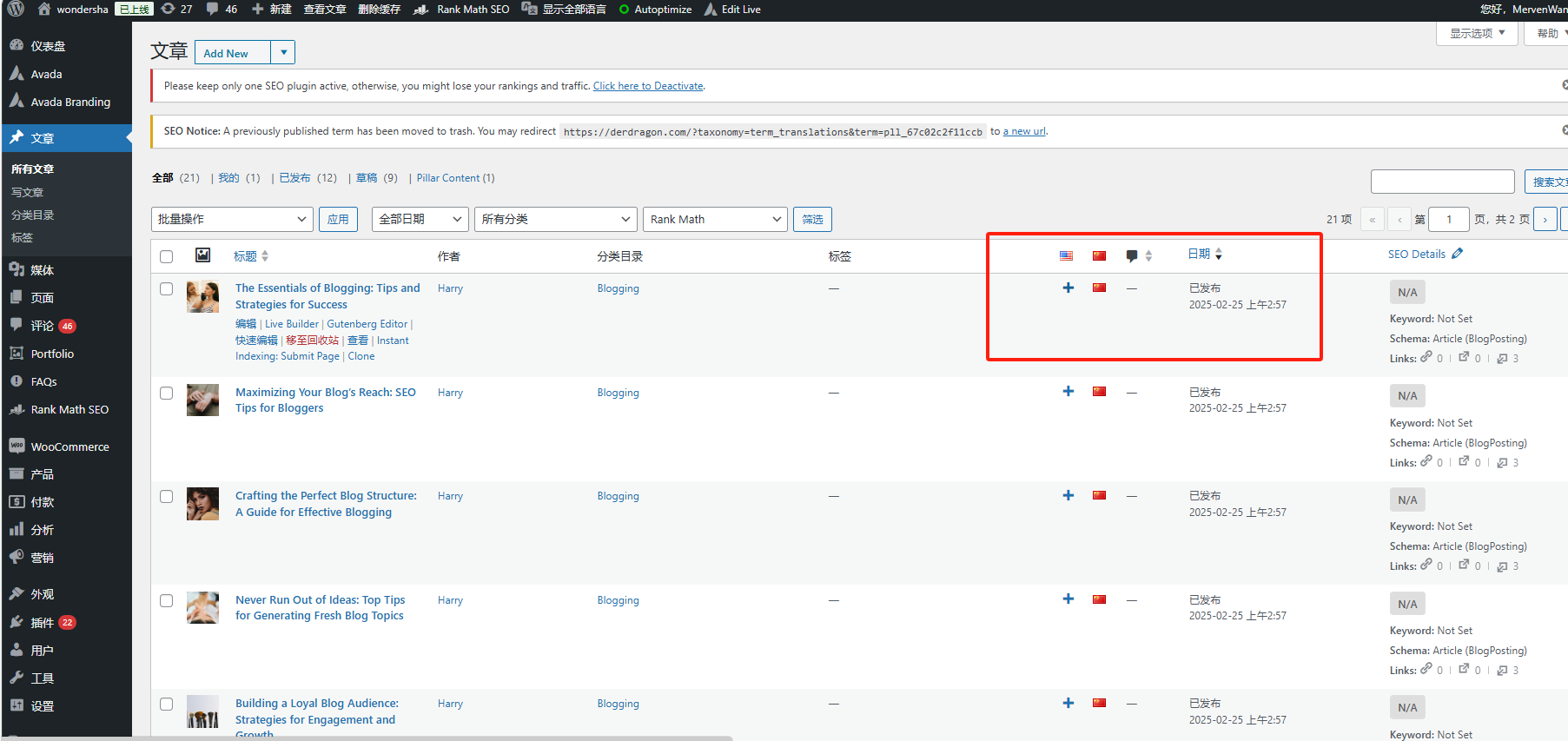Open 写文章 submenu item

(27, 192)
